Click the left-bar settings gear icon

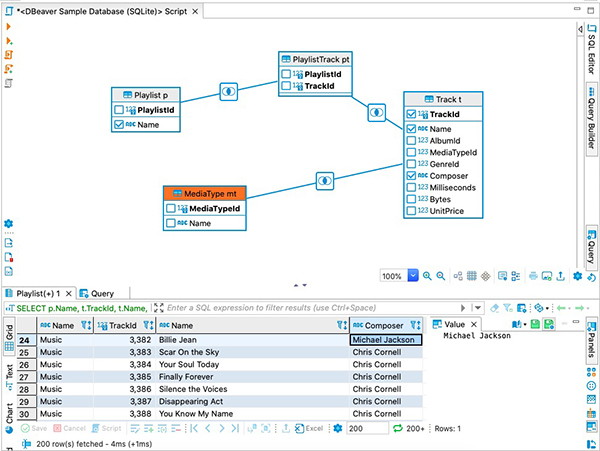coord(8,224)
